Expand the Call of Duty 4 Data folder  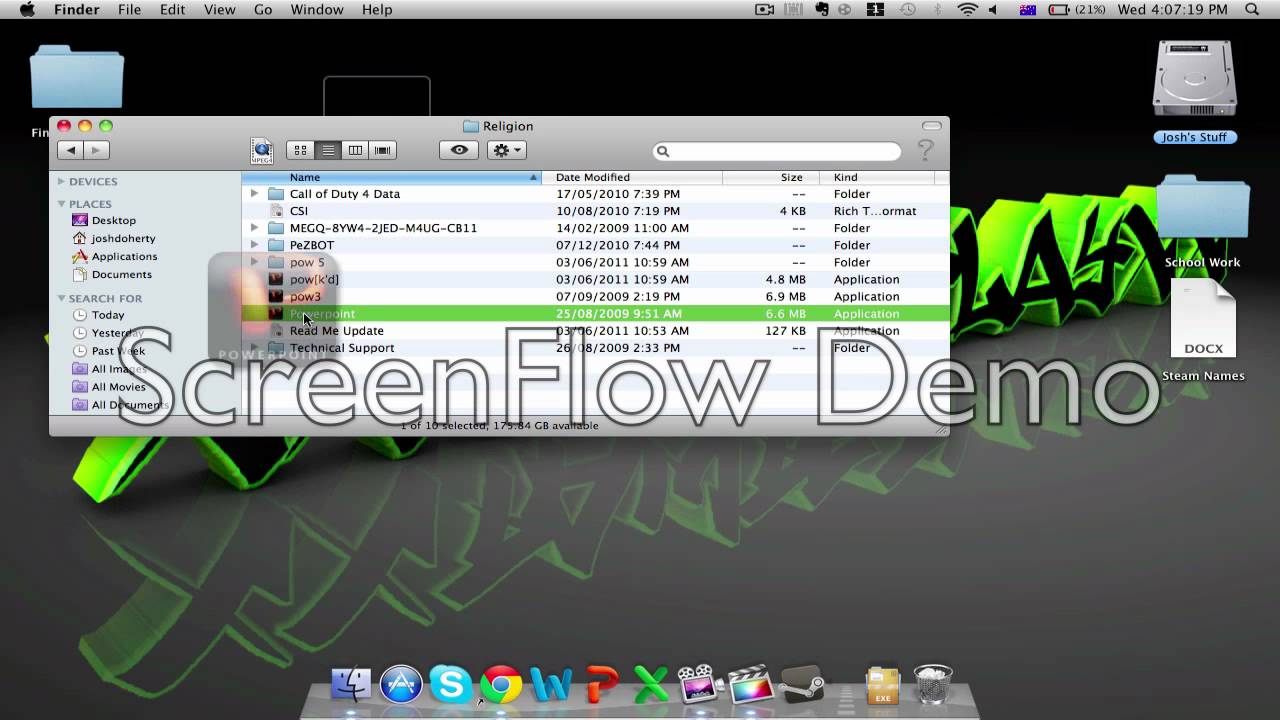(254, 194)
